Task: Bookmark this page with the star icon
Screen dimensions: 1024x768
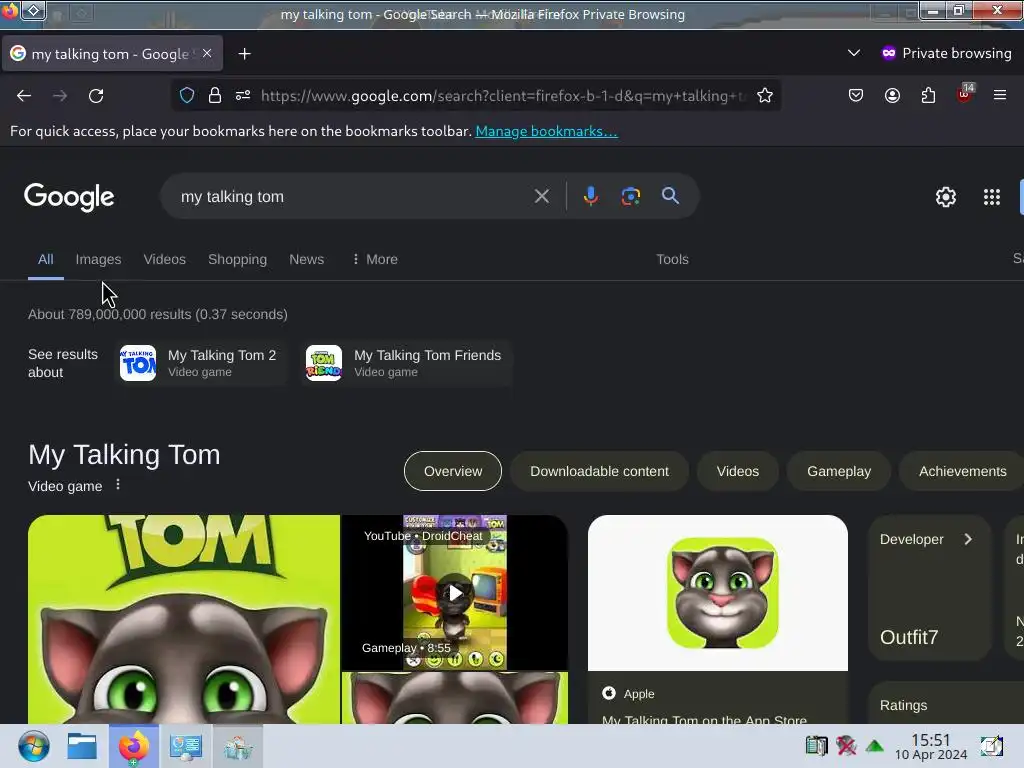Action: tap(765, 96)
